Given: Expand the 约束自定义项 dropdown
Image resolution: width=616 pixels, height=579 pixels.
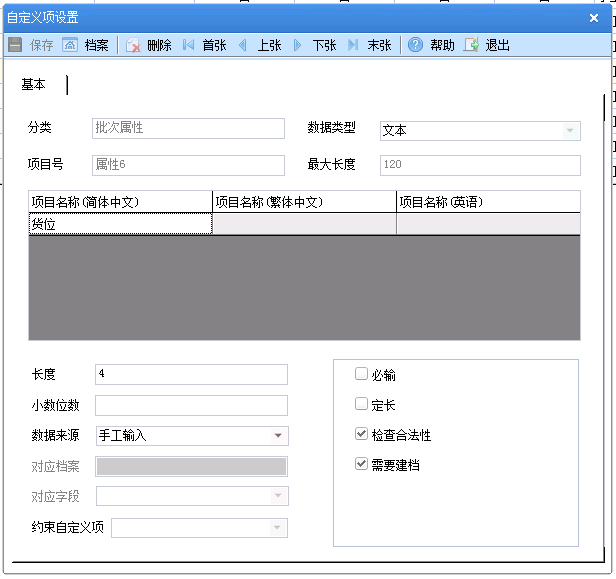Looking at the screenshot, I should pos(278,528).
